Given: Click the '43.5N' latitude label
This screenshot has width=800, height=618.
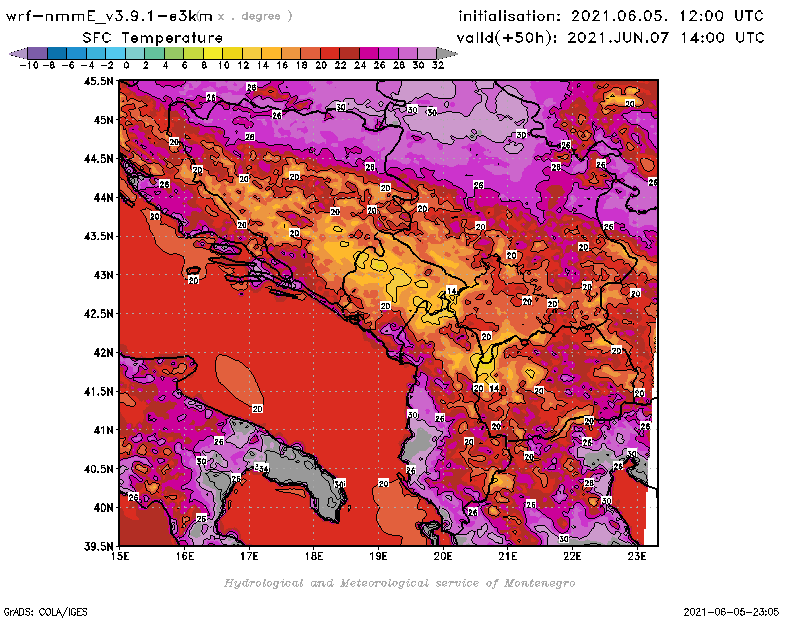Looking at the screenshot, I should pos(98,236).
